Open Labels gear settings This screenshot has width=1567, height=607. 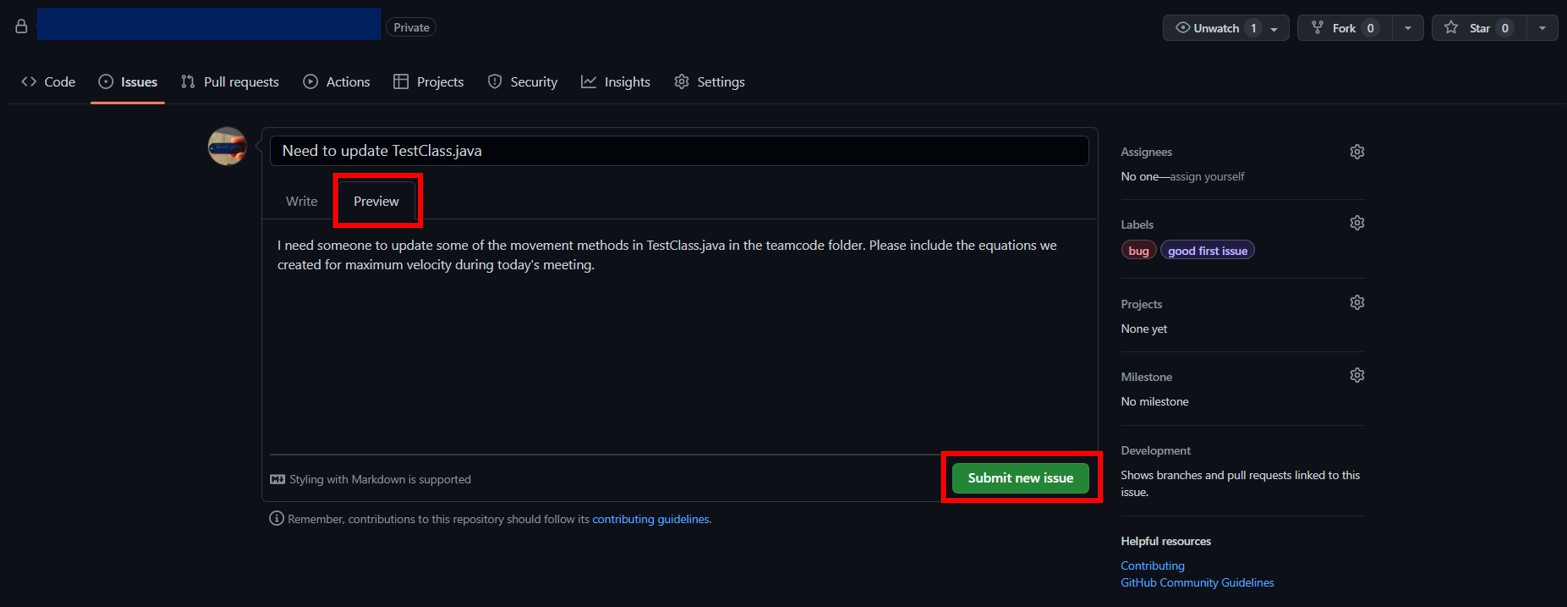click(x=1357, y=222)
